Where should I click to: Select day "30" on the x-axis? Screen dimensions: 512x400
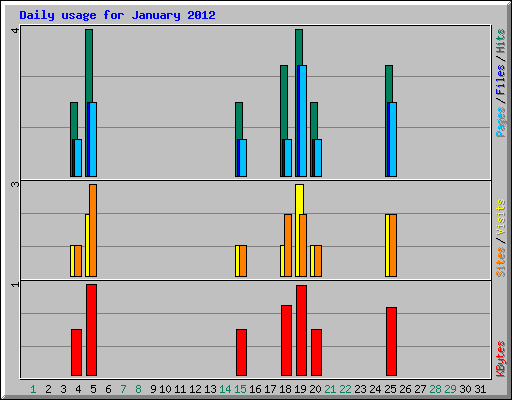(465, 389)
